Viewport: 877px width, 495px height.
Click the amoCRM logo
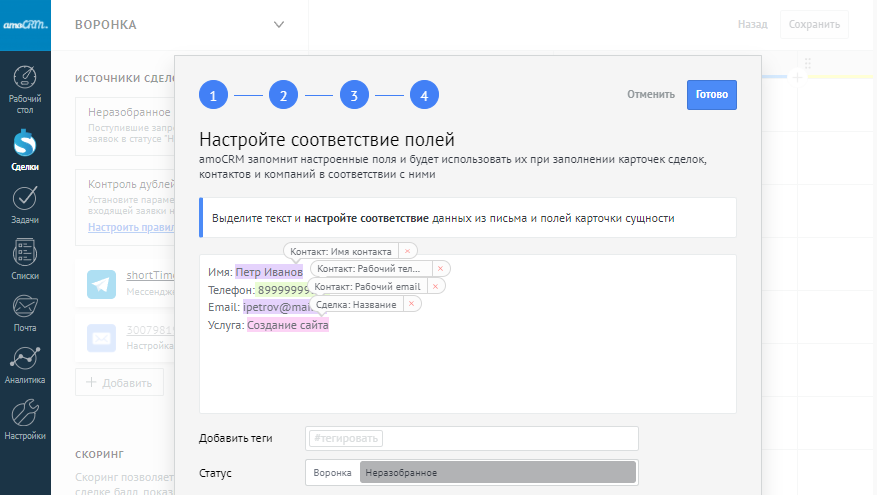(25, 24)
